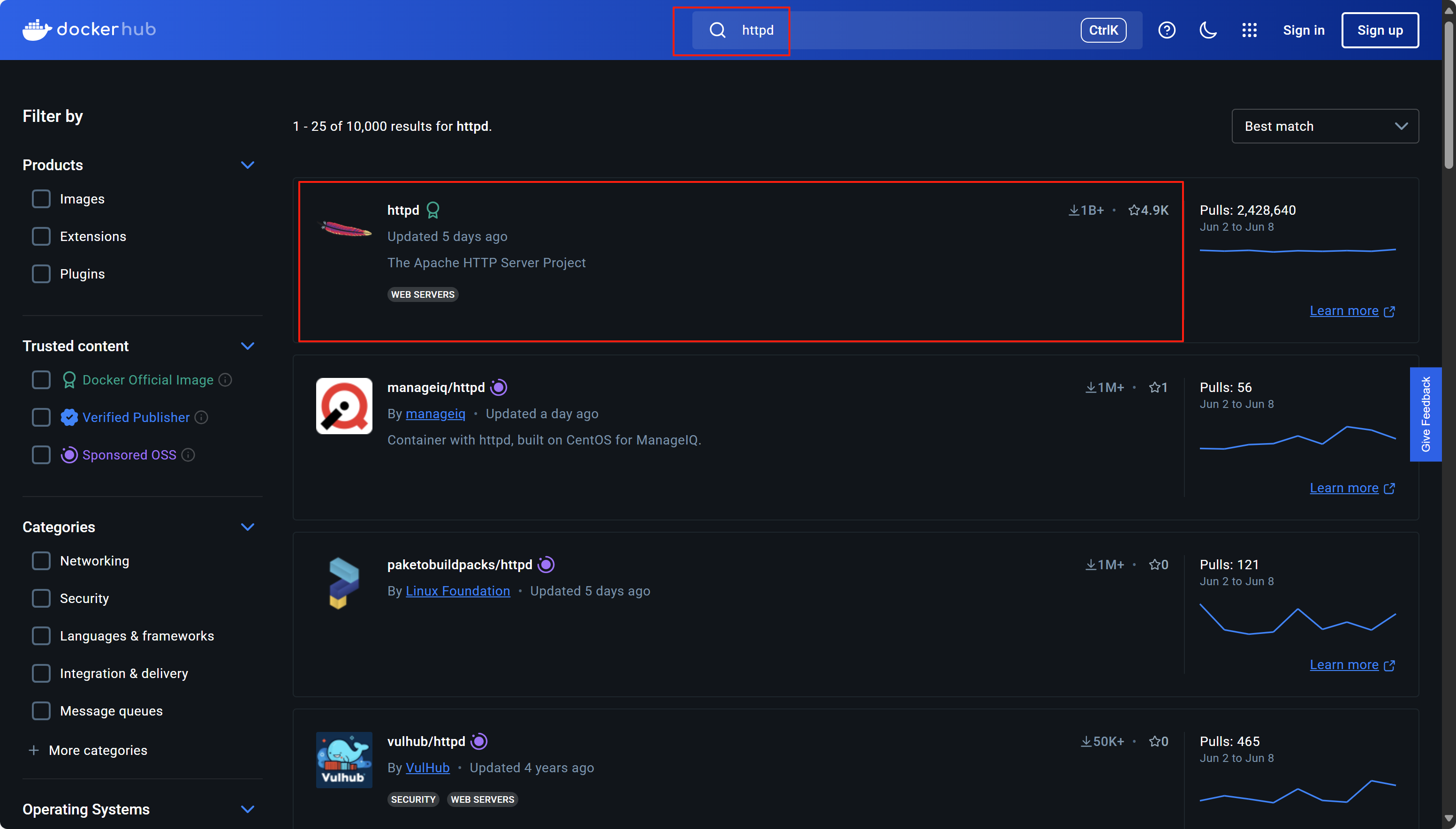Viewport: 1456px width, 829px height.
Task: Click the Docker Official Image badge beside httpd
Action: 433,210
